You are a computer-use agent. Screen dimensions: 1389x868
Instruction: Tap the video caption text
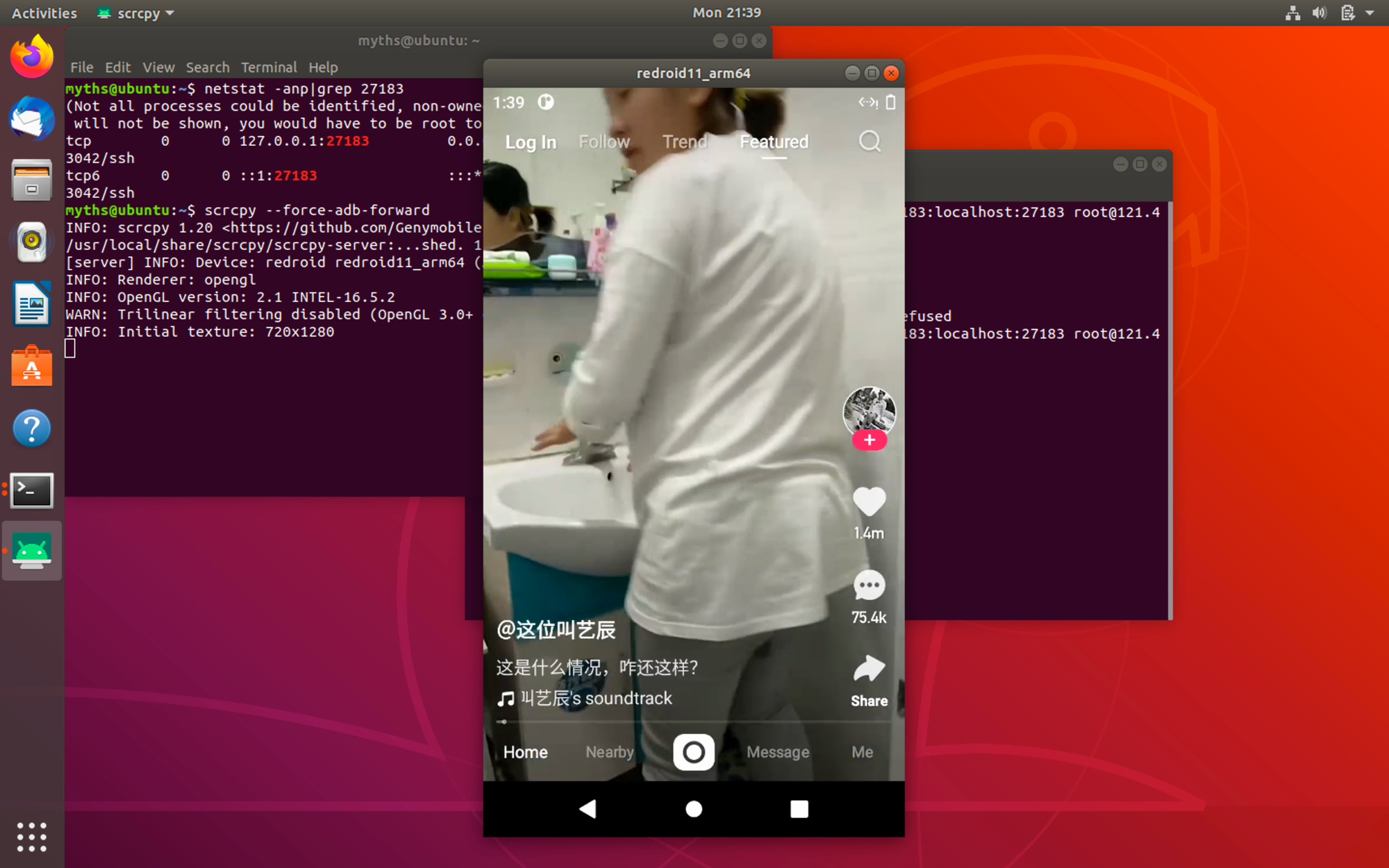[597, 667]
